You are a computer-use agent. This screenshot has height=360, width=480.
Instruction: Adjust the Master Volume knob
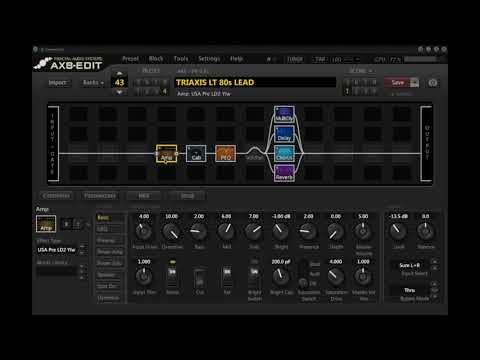point(363,231)
